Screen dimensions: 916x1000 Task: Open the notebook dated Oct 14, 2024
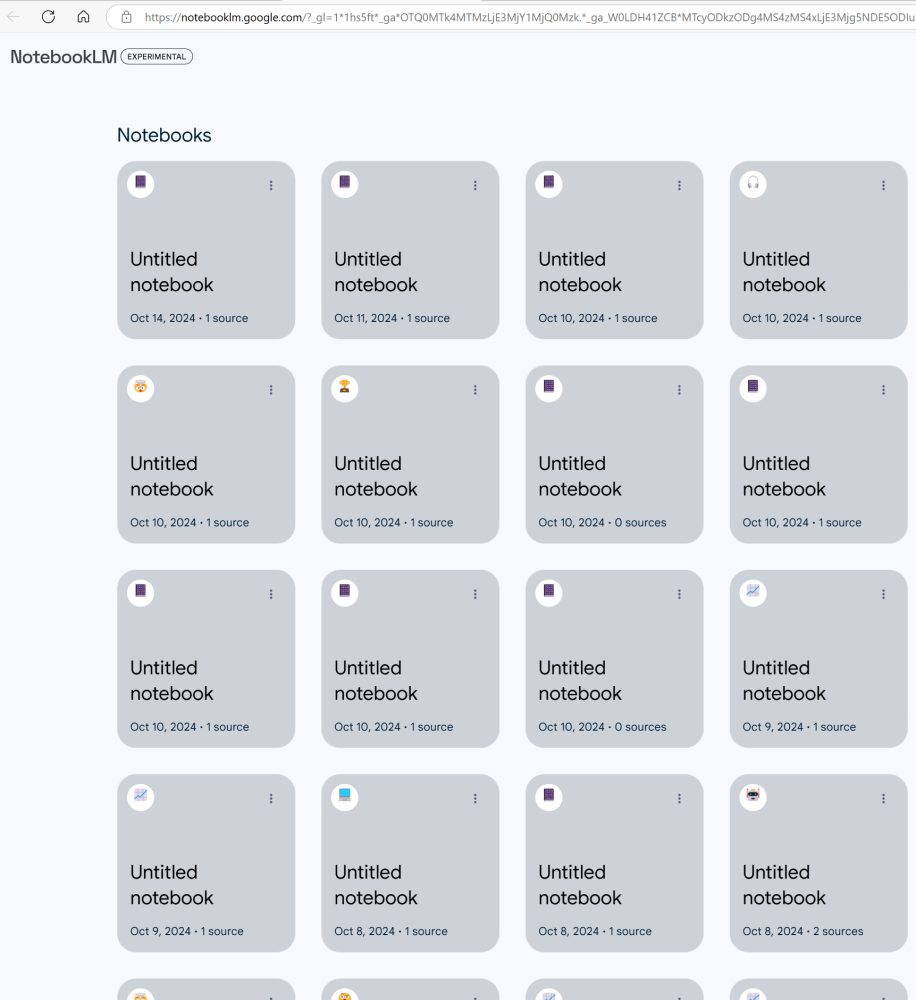(206, 250)
